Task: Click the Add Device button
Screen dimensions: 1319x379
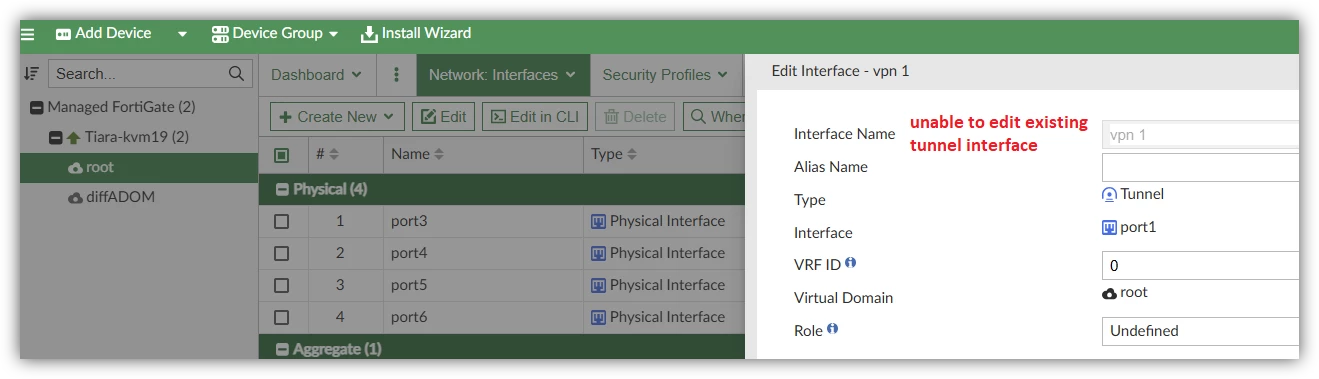Action: coord(104,34)
